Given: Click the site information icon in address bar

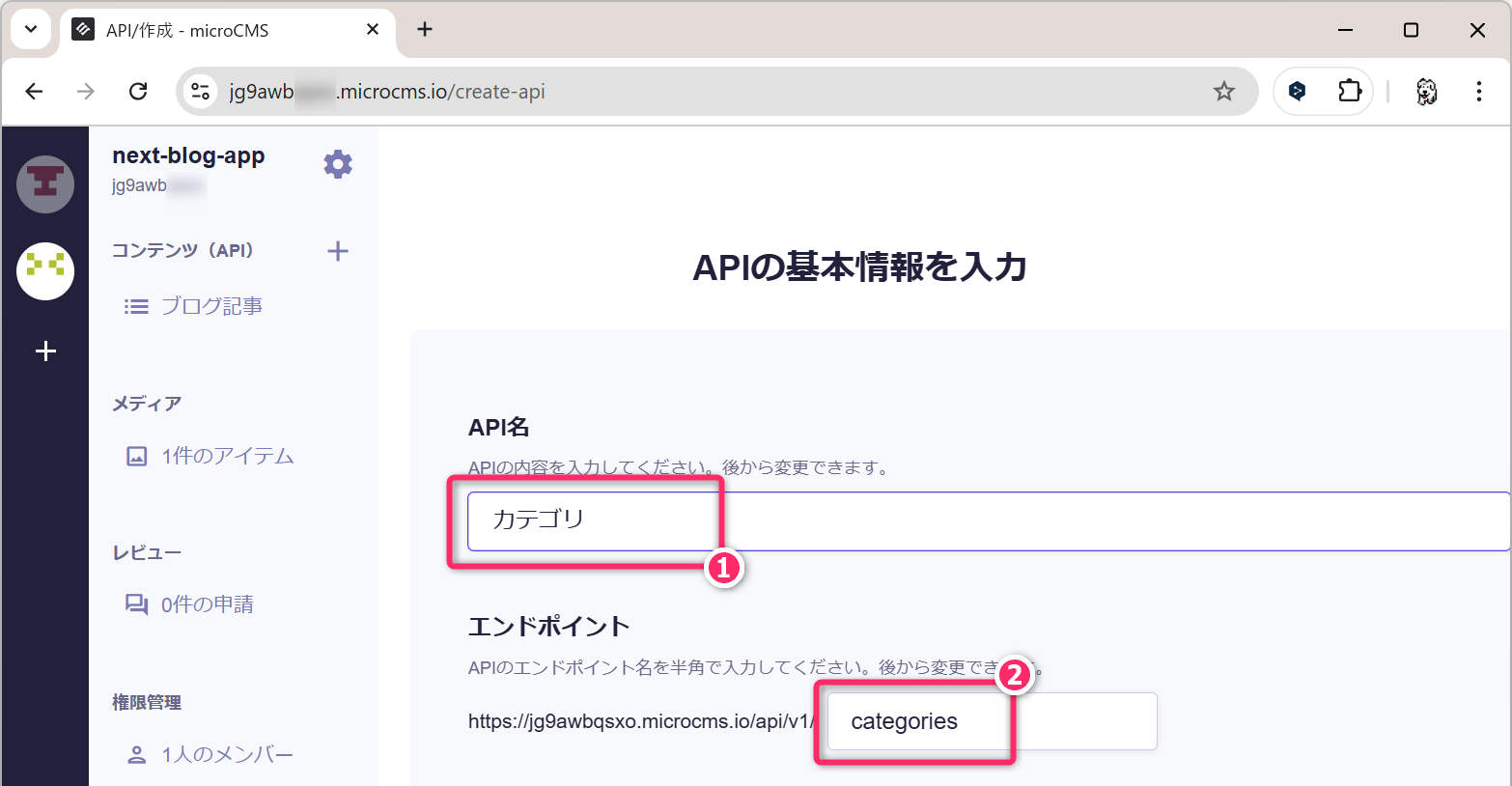Looking at the screenshot, I should (201, 92).
